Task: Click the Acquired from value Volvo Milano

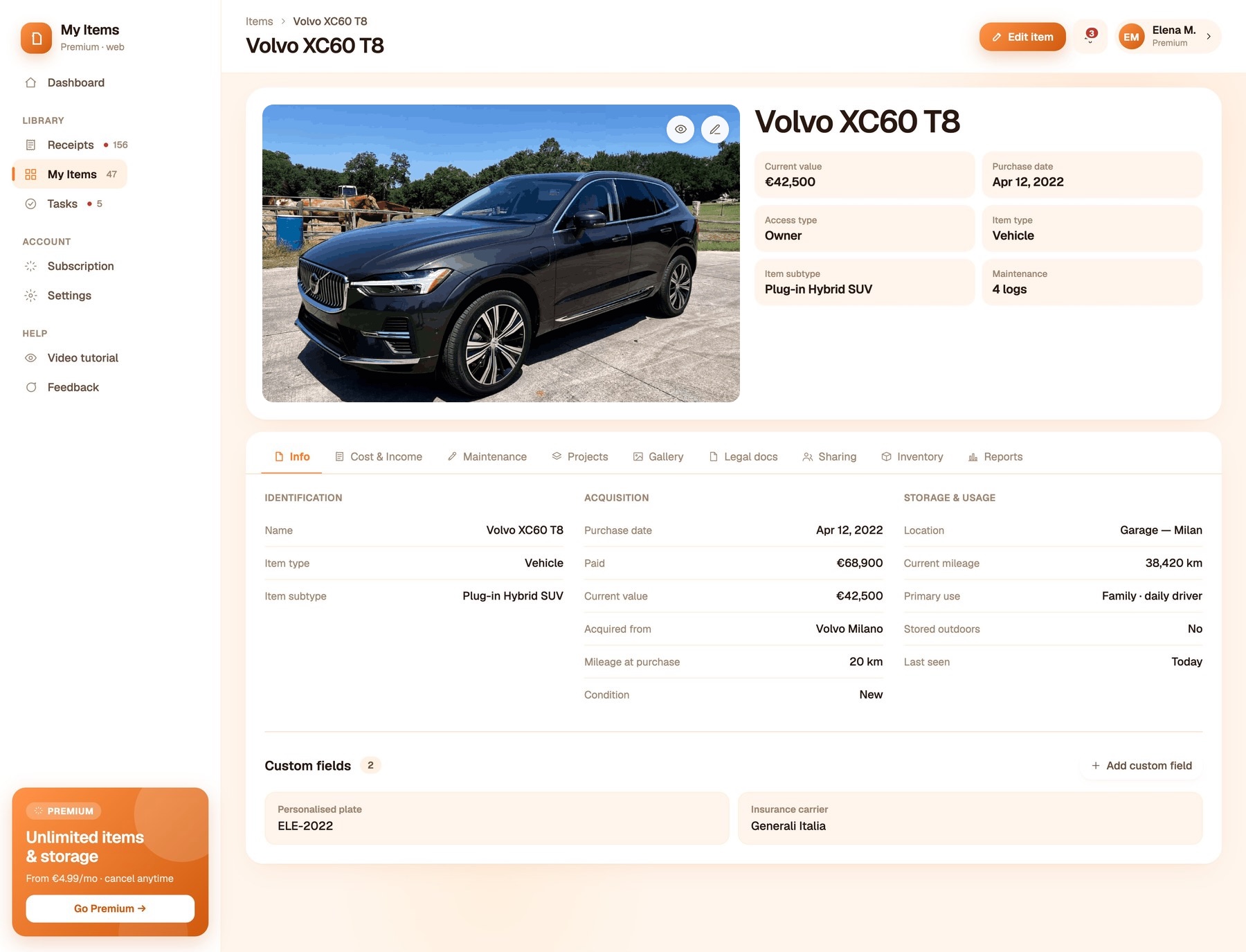Action: [x=849, y=629]
